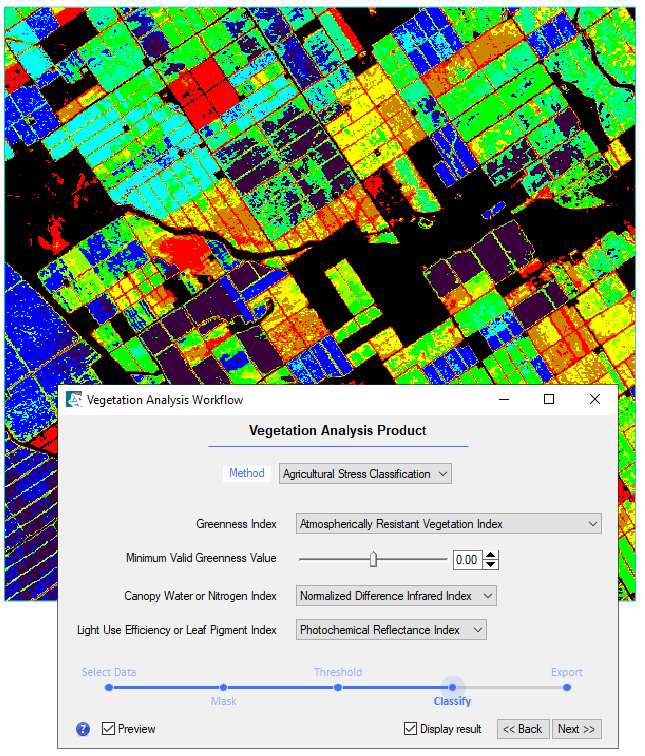The height and width of the screenshot is (756, 645).
Task: Select the Threshold workflow step node
Action: tap(338, 687)
